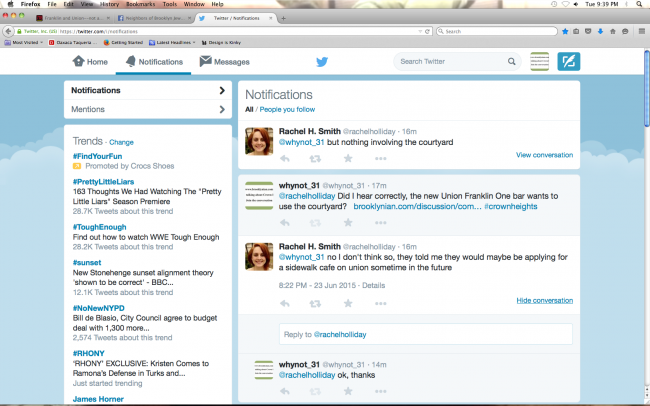Click Hide conversation link
Viewport: 650px width, 406px height.
pos(544,300)
